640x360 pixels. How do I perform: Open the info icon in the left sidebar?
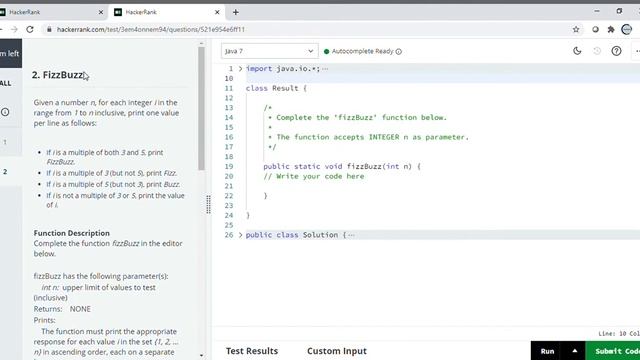(x=5, y=112)
